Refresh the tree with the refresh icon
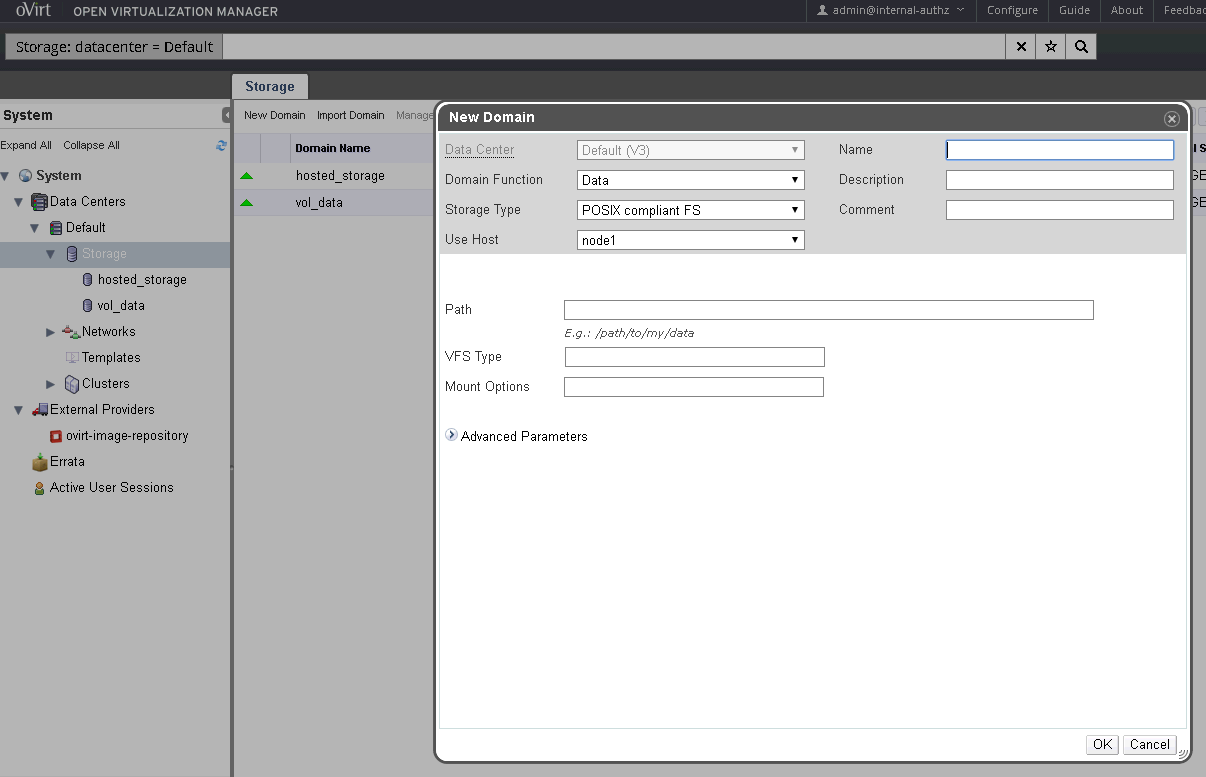Image resolution: width=1206 pixels, height=777 pixels. pyautogui.click(x=221, y=145)
